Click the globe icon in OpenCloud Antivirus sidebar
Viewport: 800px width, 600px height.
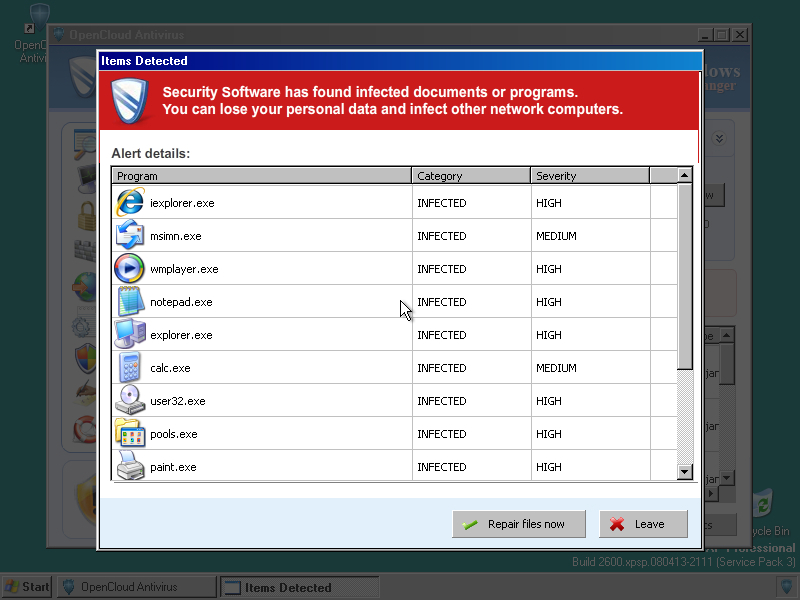tap(85, 286)
